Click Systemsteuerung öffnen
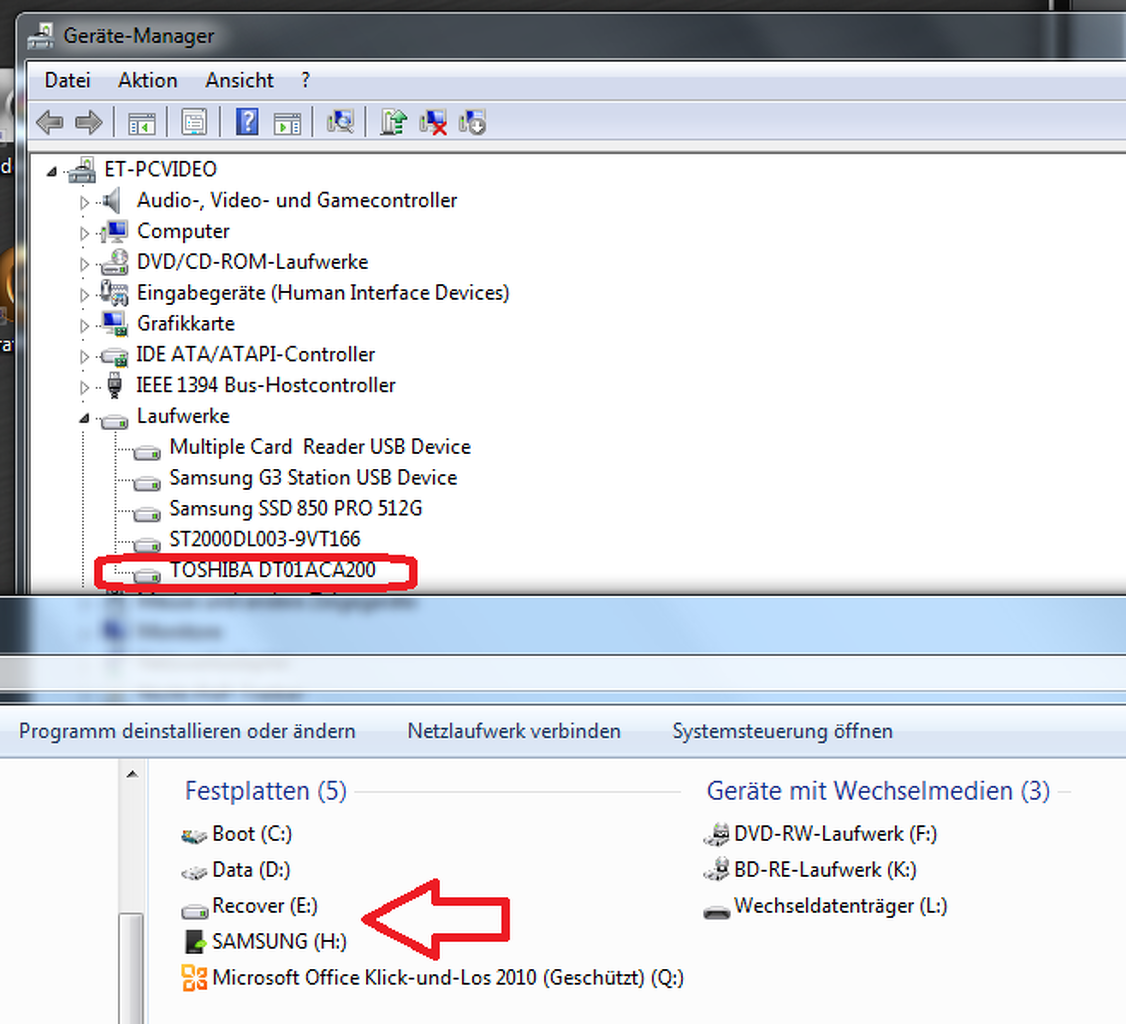 pyautogui.click(x=783, y=731)
